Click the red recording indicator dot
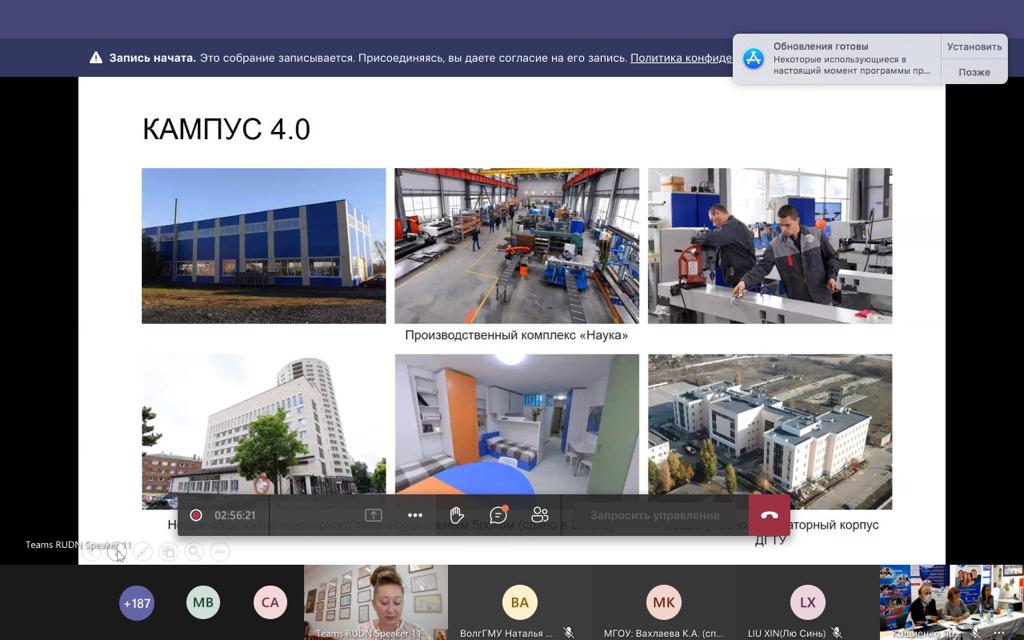 (x=195, y=515)
